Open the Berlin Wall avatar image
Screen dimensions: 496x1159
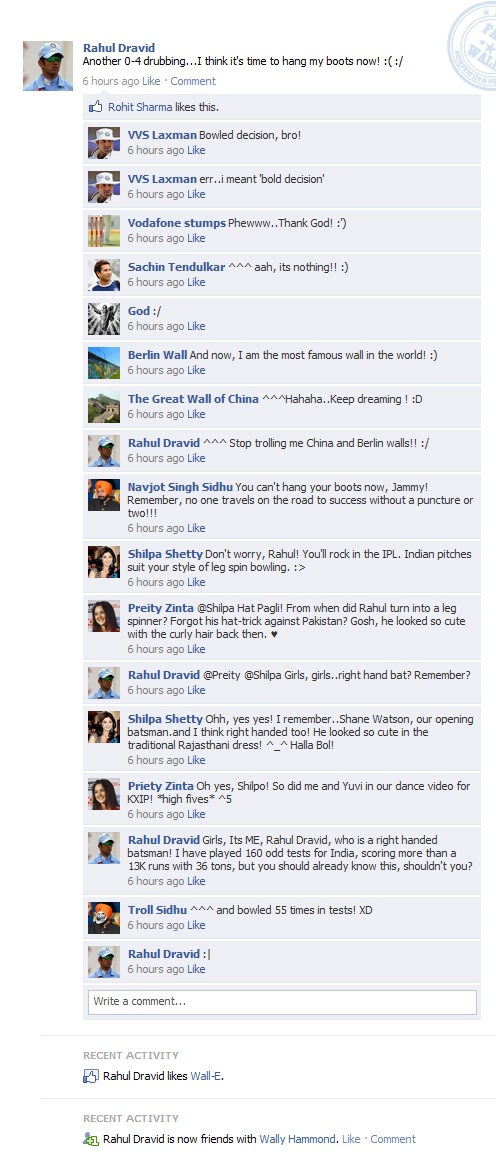[x=103, y=363]
